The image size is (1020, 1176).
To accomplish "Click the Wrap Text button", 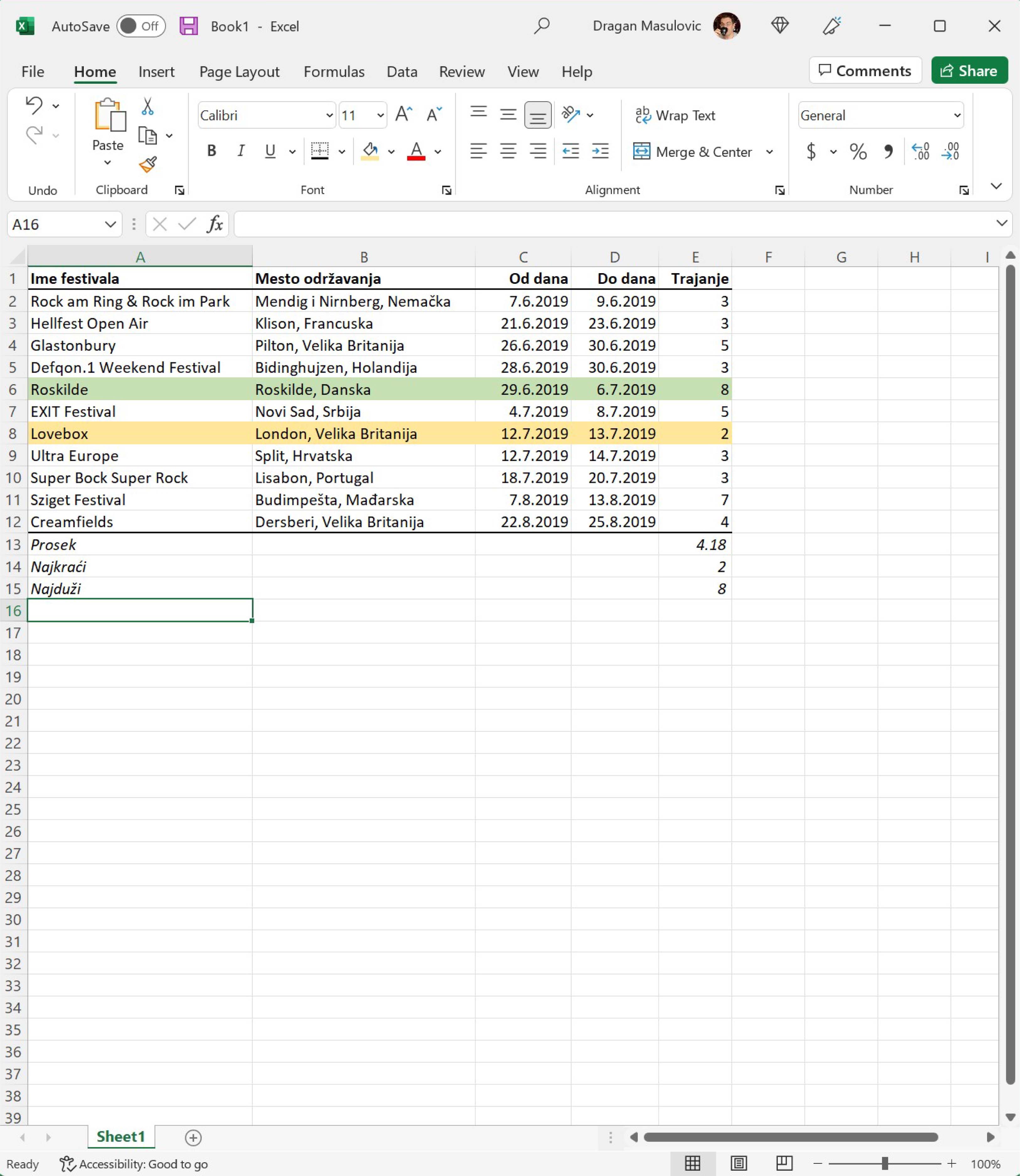I will tap(675, 115).
